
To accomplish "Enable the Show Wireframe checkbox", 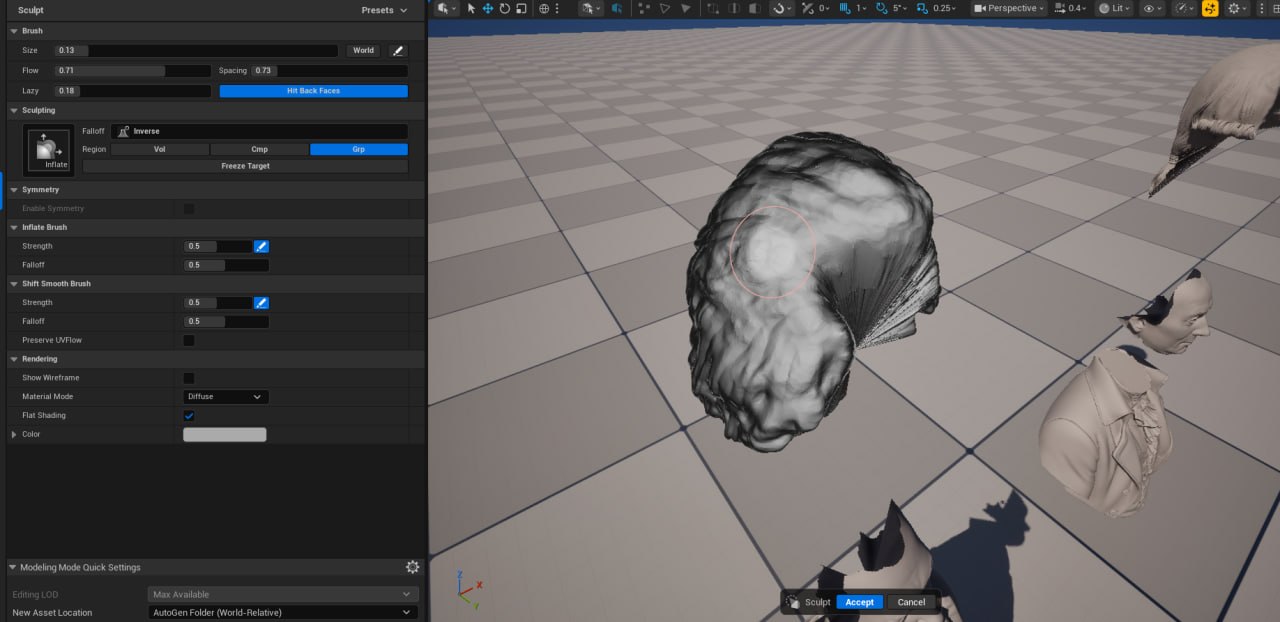I will point(189,378).
